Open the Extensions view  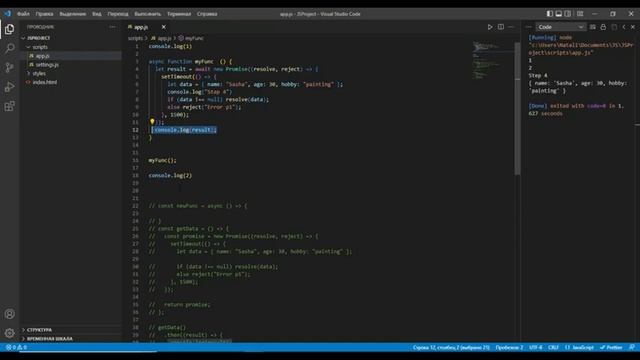pos(9,106)
